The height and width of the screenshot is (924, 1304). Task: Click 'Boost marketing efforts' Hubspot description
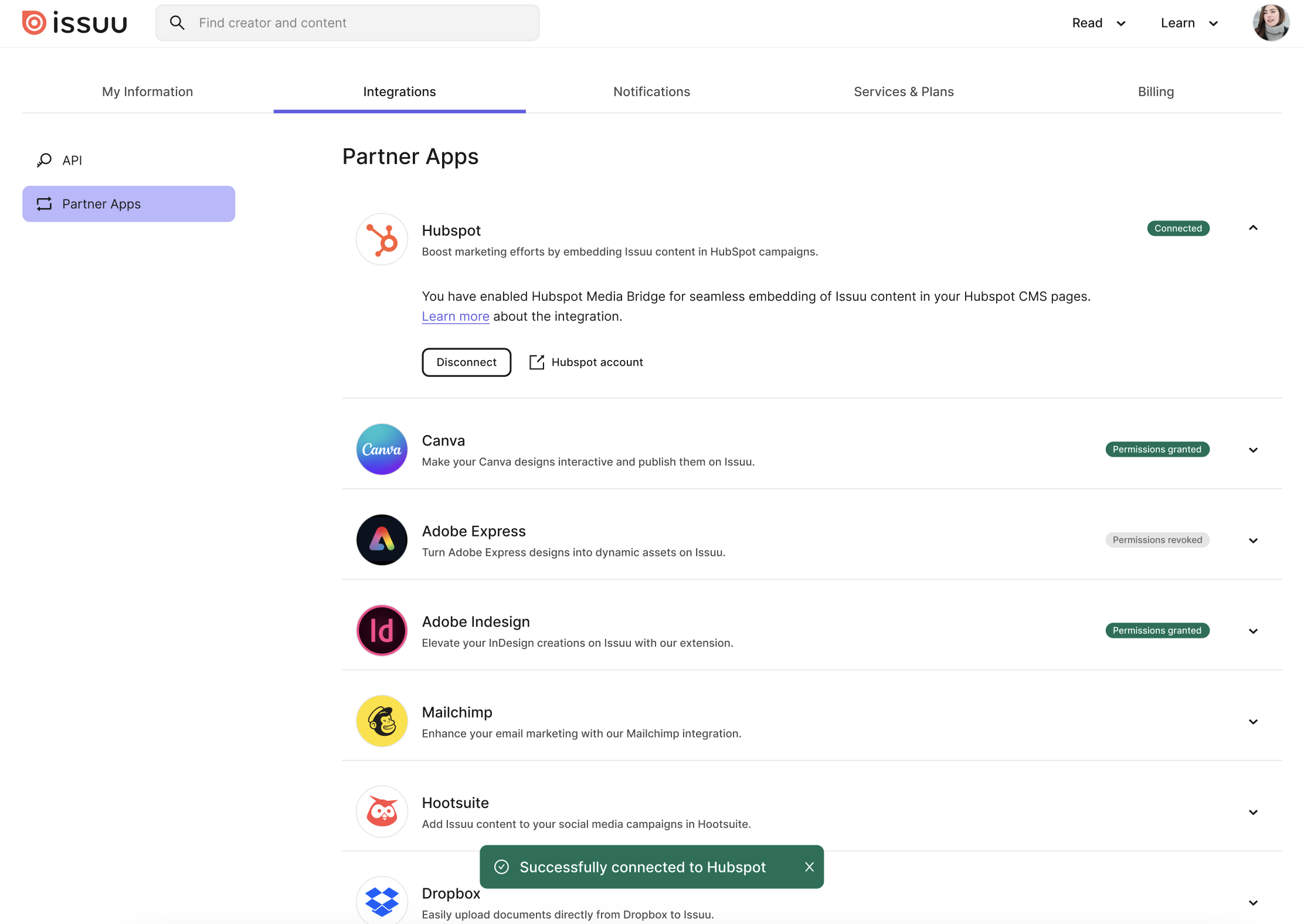620,252
